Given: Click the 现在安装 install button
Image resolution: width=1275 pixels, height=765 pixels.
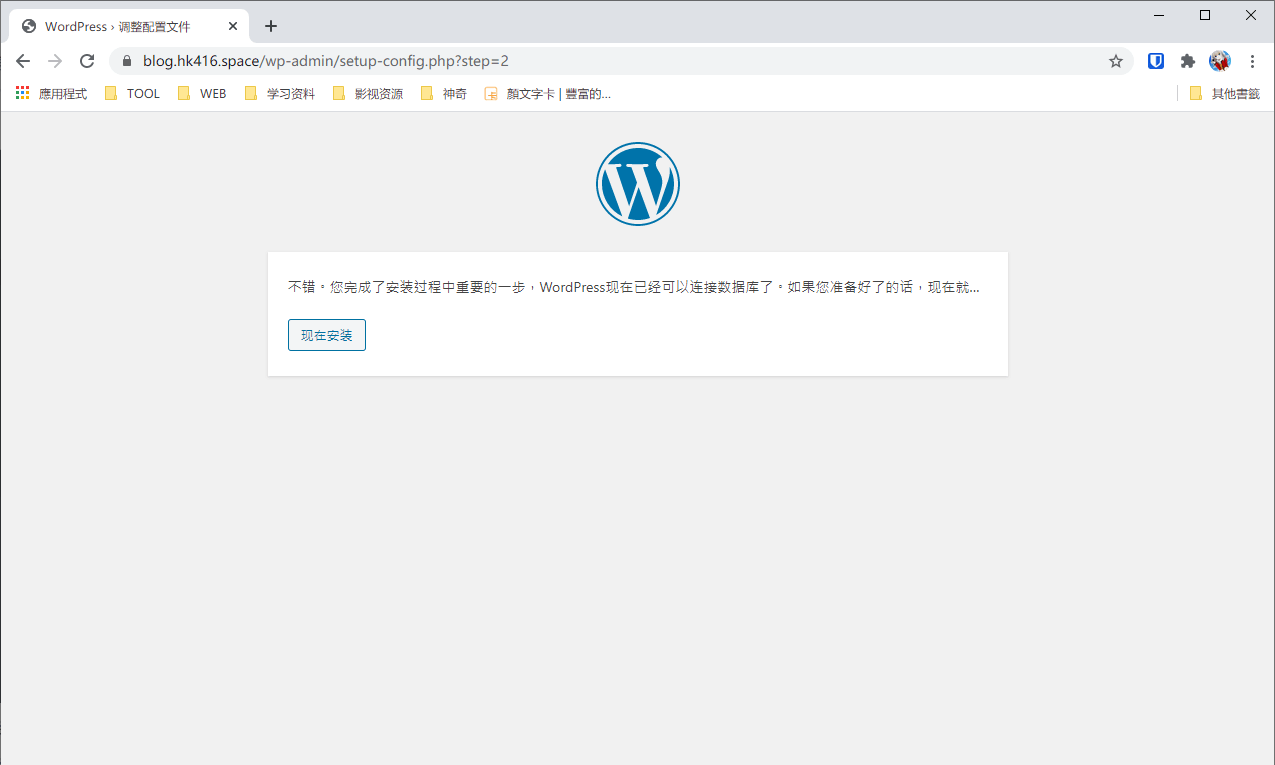Looking at the screenshot, I should (x=327, y=335).
